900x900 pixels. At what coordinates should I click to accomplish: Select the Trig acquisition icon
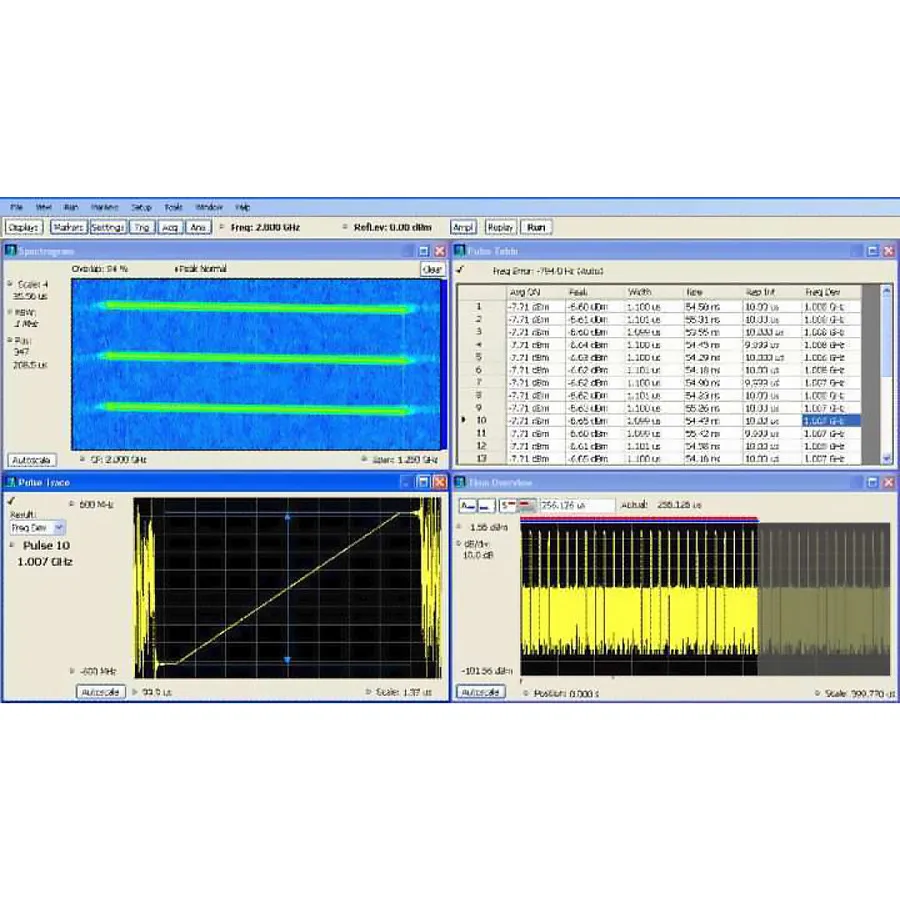(x=140, y=227)
